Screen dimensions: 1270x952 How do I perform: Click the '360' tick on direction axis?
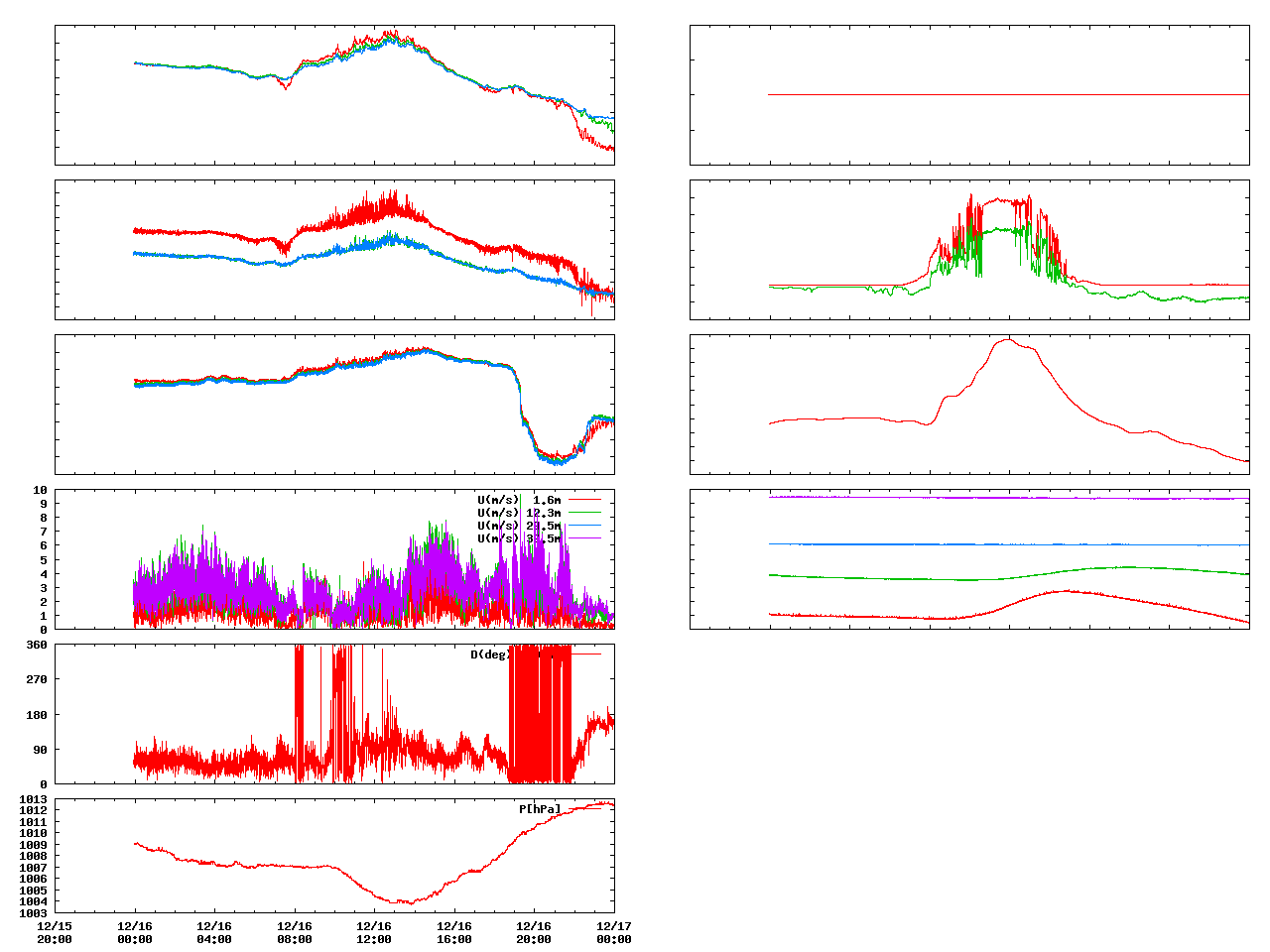[x=37, y=645]
